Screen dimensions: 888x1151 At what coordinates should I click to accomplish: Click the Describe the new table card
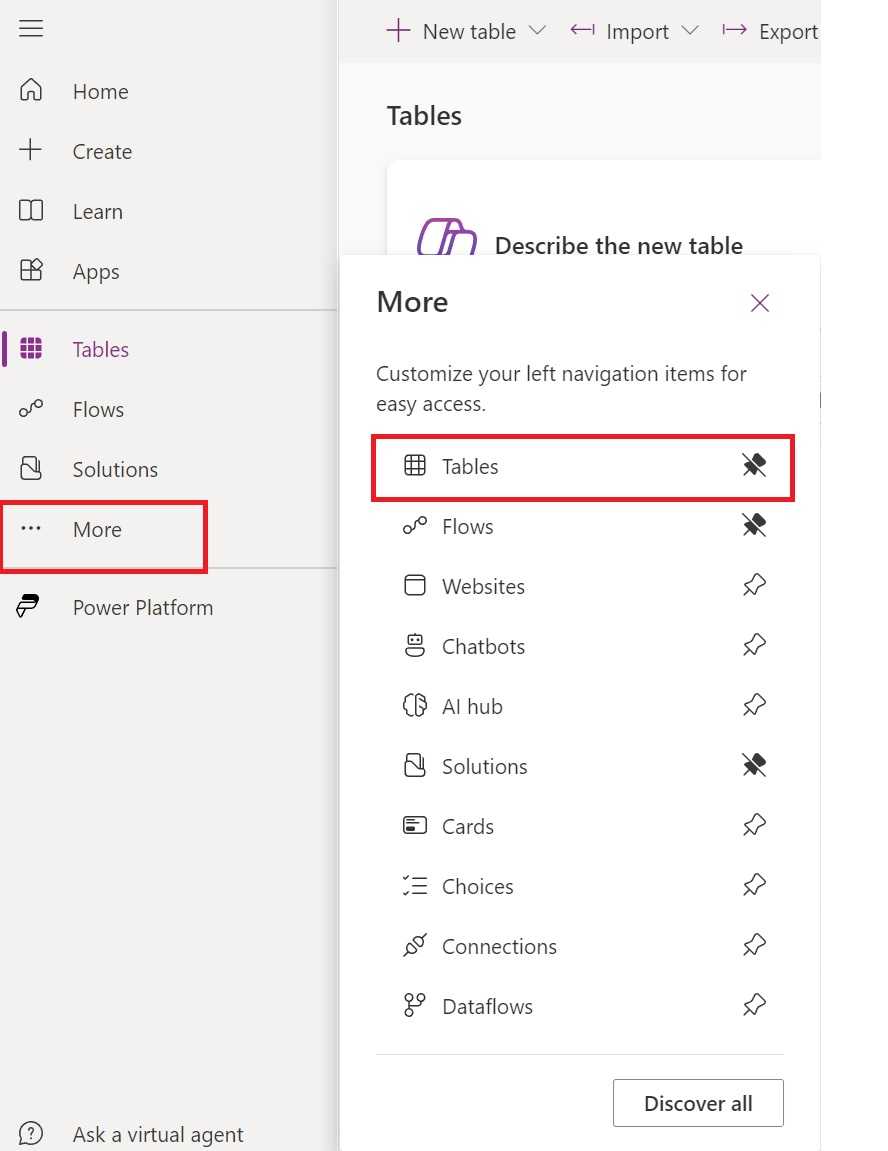603,209
